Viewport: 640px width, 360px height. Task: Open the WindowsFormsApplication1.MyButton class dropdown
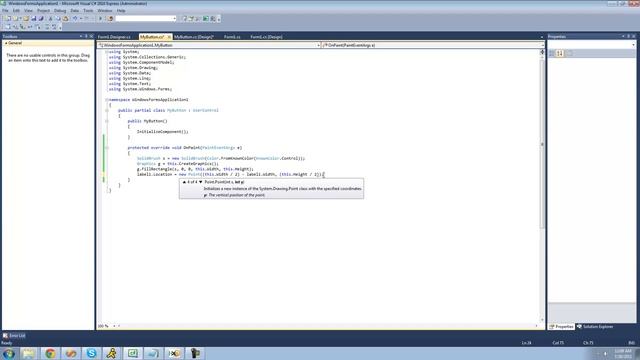click(318, 45)
